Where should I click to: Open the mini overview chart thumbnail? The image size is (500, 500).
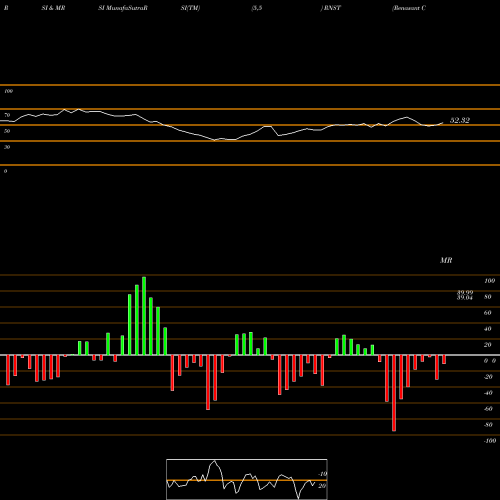(247, 479)
